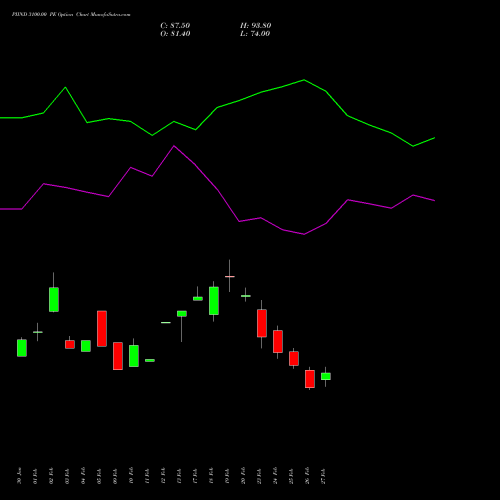Image resolution: width=500 pixels, height=500 pixels.
Task: Select the 10 Feb date label
Action: coord(131,476)
